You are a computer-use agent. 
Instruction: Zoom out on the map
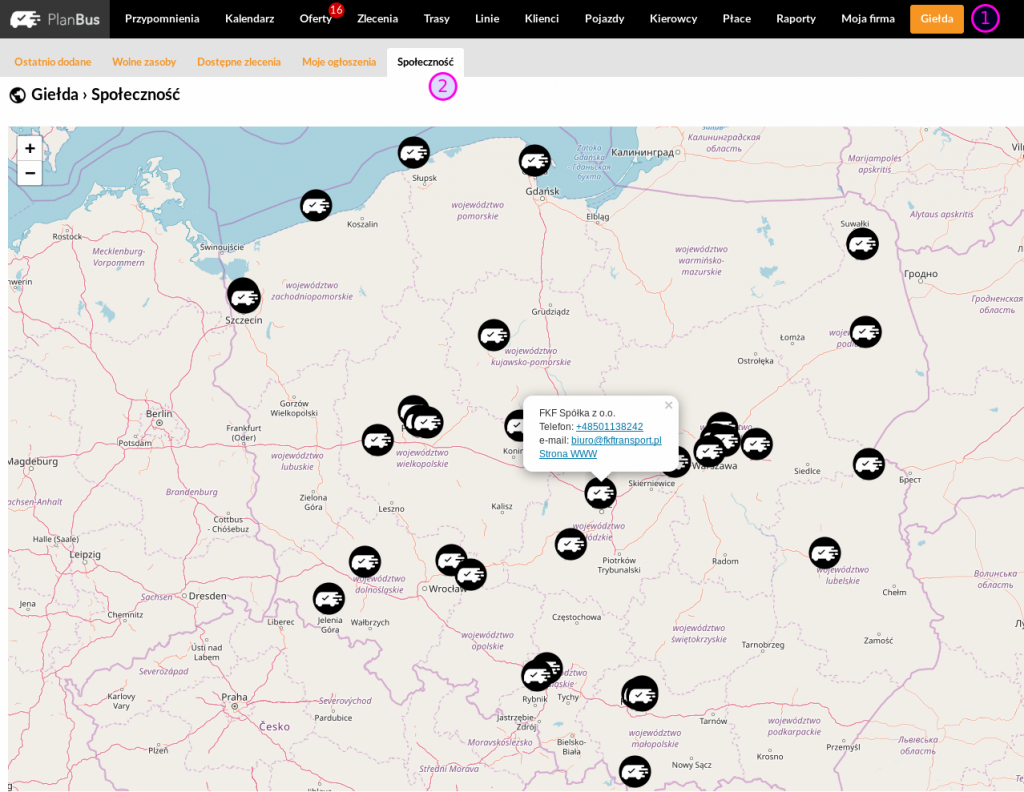30,173
